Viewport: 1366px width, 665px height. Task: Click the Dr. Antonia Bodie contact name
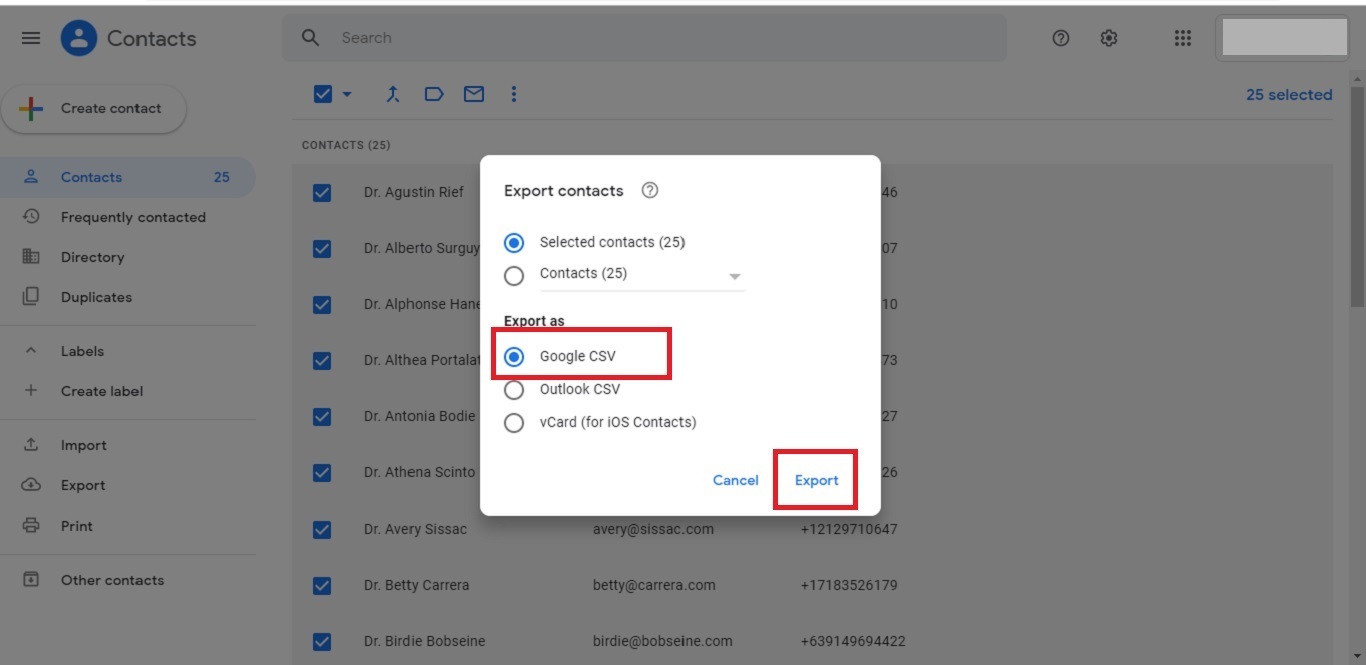click(x=420, y=416)
